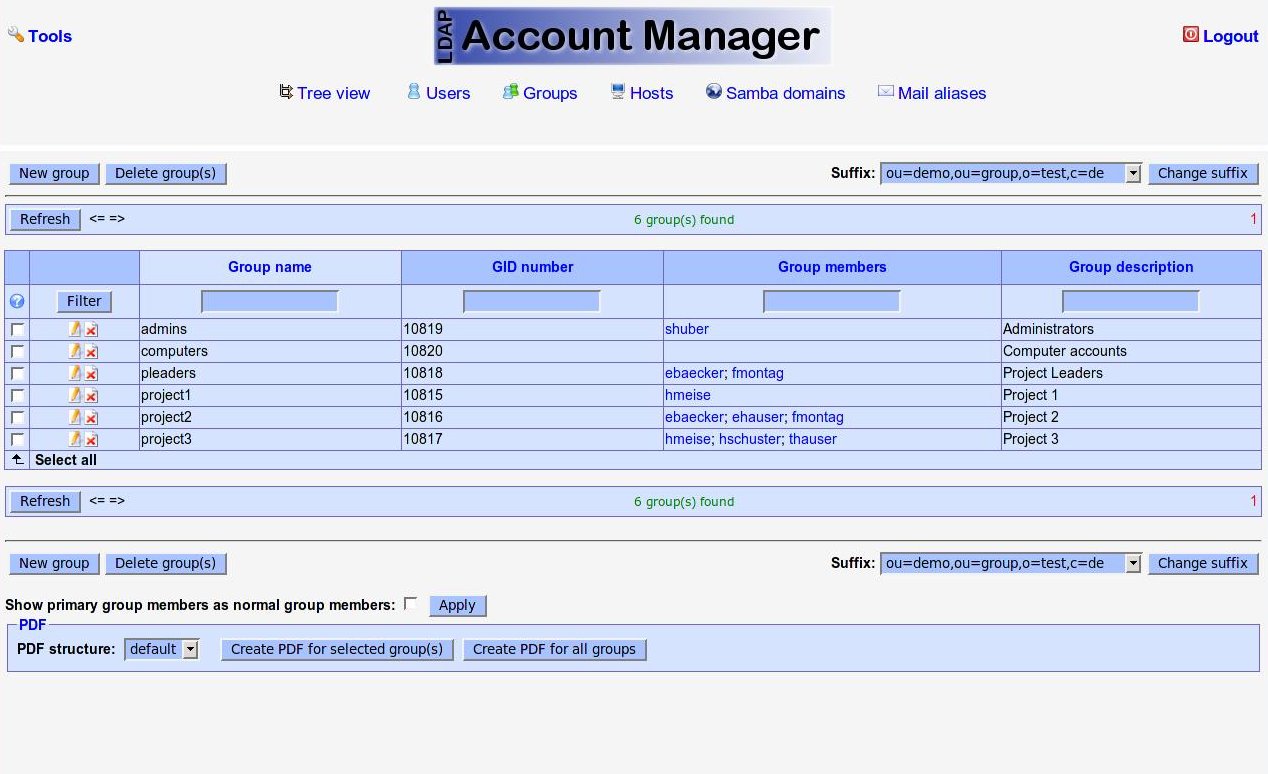Viewport: 1268px width, 774px height.
Task: Sort by the GID number column header
Action: 532,267
